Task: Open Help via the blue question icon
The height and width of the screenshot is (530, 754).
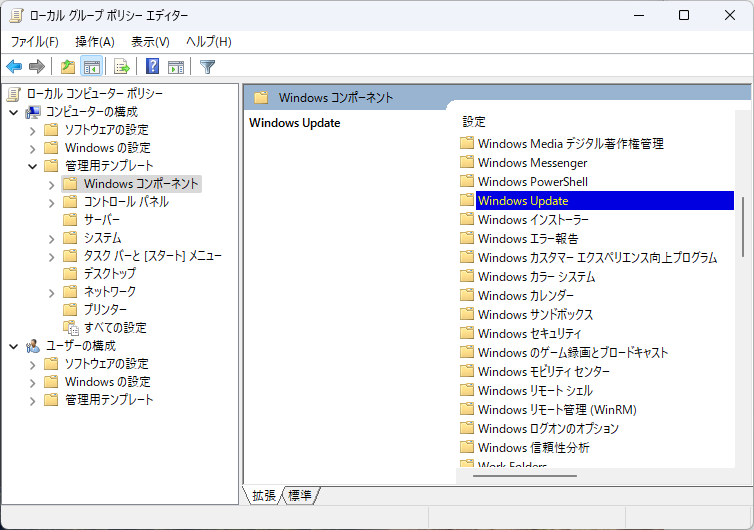Action: [152, 66]
